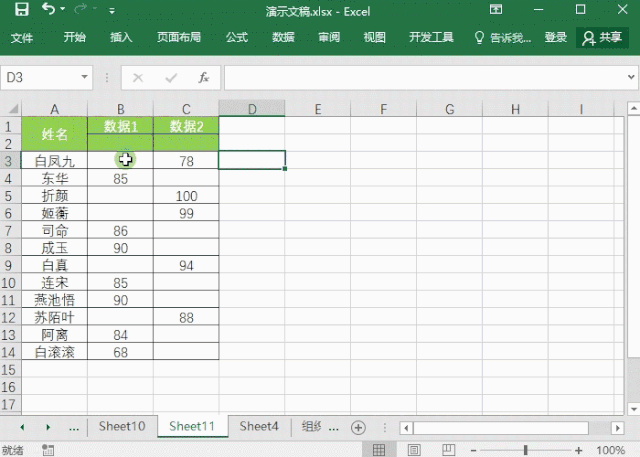Viewport: 640px width, 457px height.
Task: Click the hidden sheets ellipsis at left
Action: coord(74,428)
